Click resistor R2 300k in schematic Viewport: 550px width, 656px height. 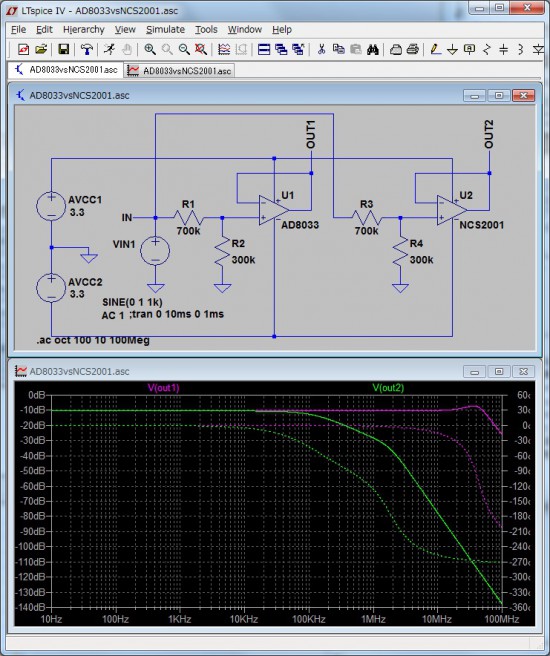222,251
